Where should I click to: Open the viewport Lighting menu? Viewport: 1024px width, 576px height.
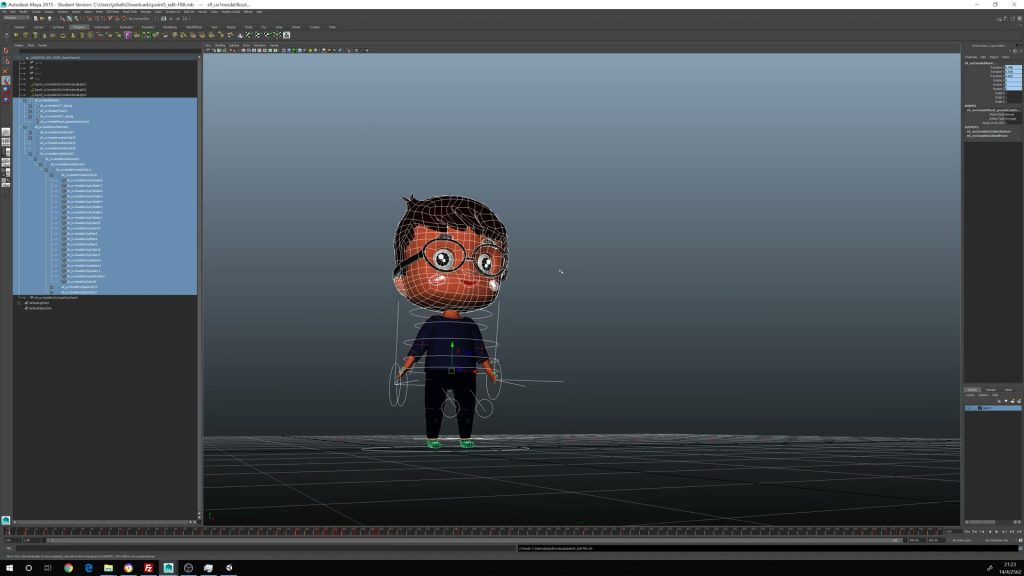coord(234,45)
